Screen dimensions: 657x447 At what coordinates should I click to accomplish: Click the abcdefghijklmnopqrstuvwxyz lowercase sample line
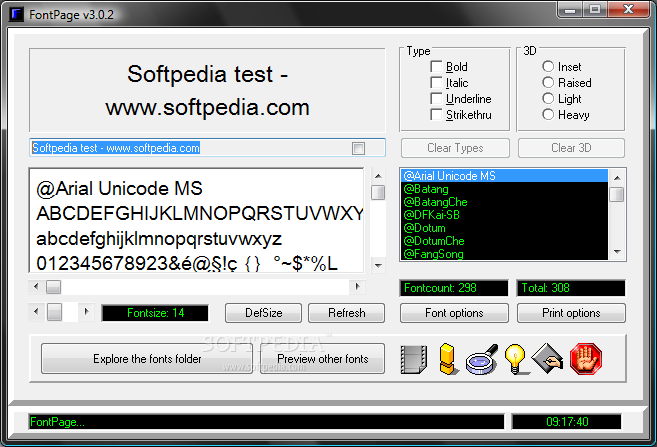coord(159,239)
